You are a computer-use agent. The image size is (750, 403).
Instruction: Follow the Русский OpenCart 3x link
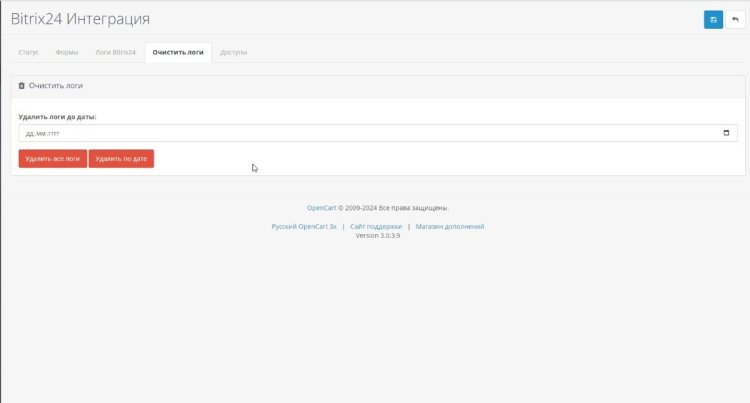304,227
